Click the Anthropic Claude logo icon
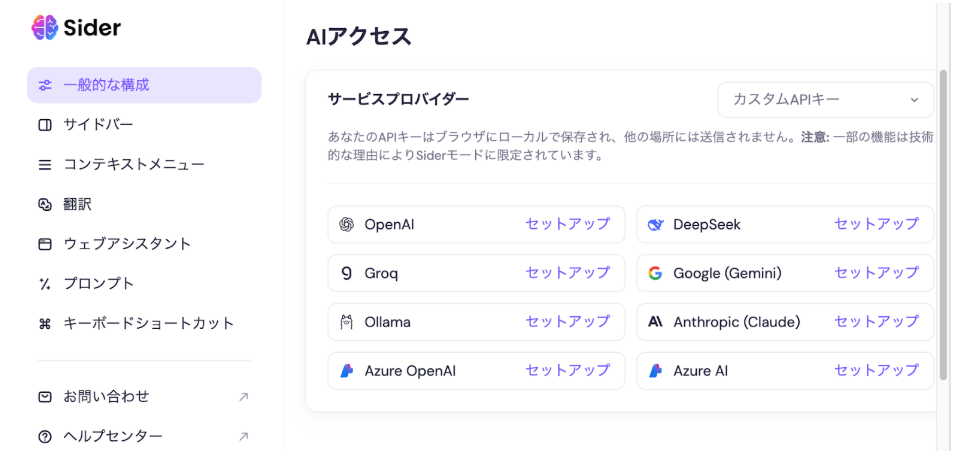 click(x=656, y=322)
